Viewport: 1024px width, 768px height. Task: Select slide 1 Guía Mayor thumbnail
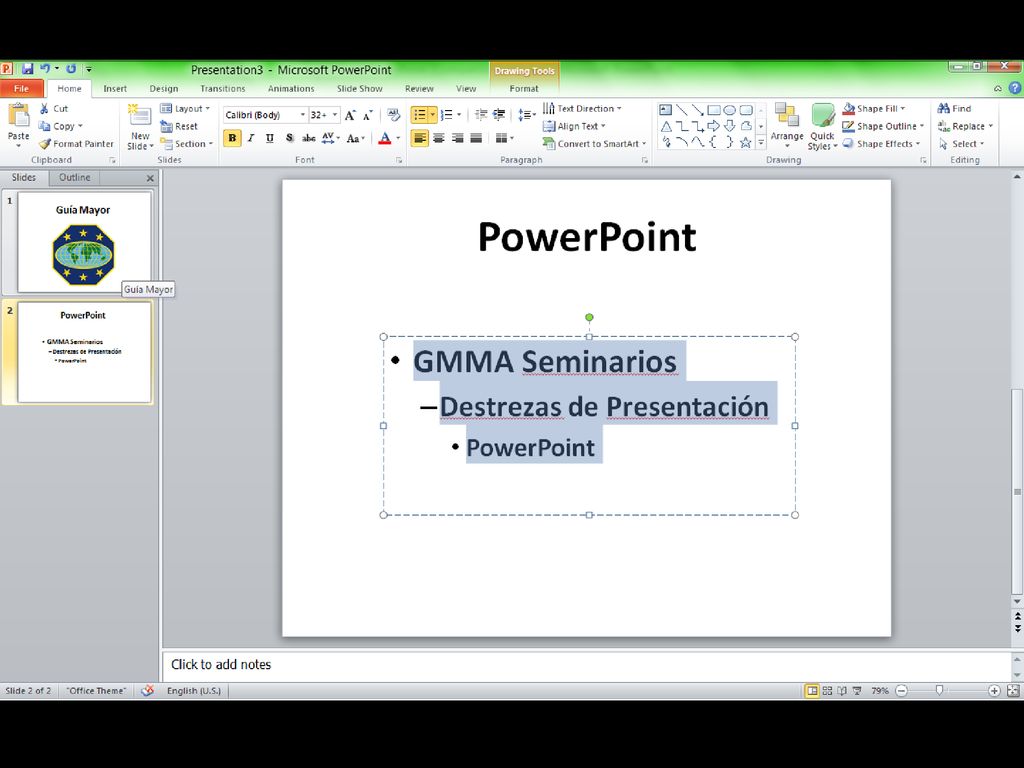[x=84, y=242]
